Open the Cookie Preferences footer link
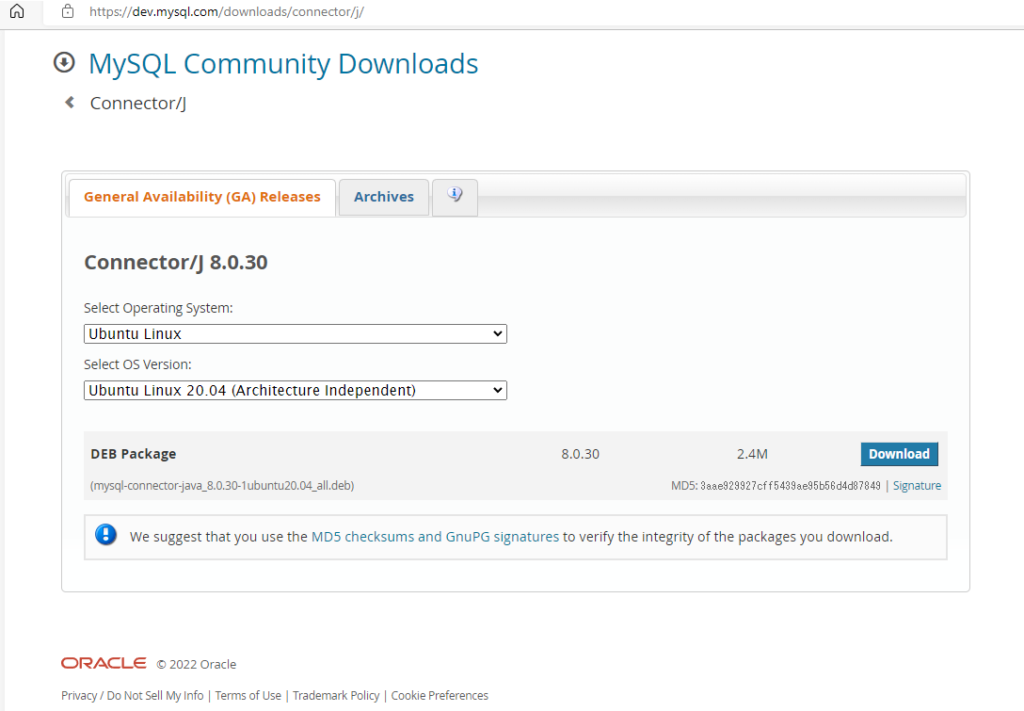 point(439,695)
